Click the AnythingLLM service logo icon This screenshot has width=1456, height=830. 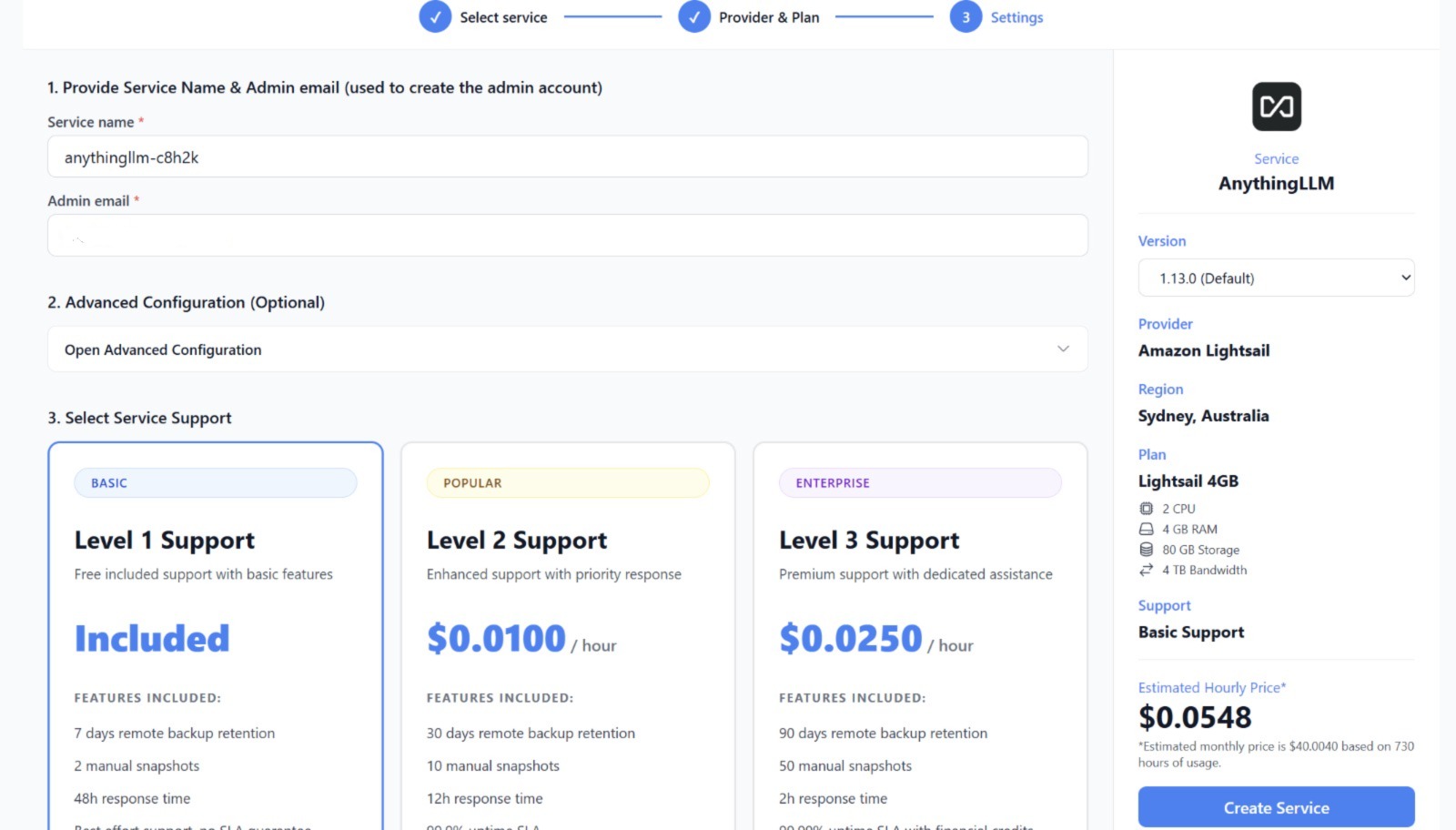coord(1276,106)
